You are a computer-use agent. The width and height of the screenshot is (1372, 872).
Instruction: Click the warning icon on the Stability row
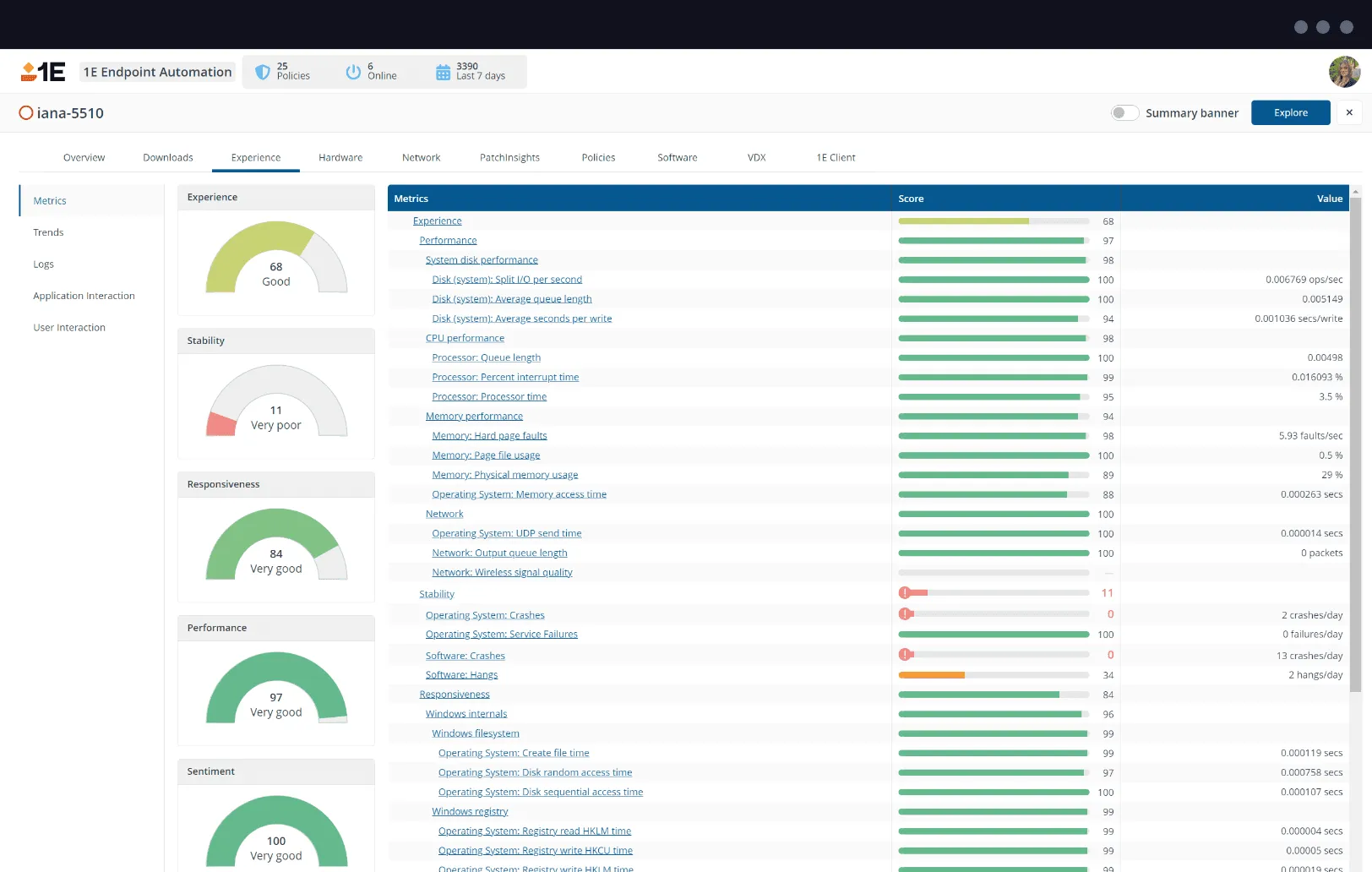[906, 592]
